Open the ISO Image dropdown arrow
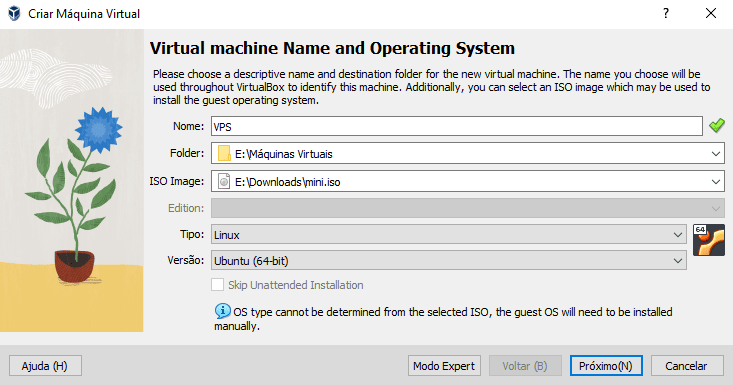Screen dimensions: 733x385 pyautogui.click(x=715, y=182)
